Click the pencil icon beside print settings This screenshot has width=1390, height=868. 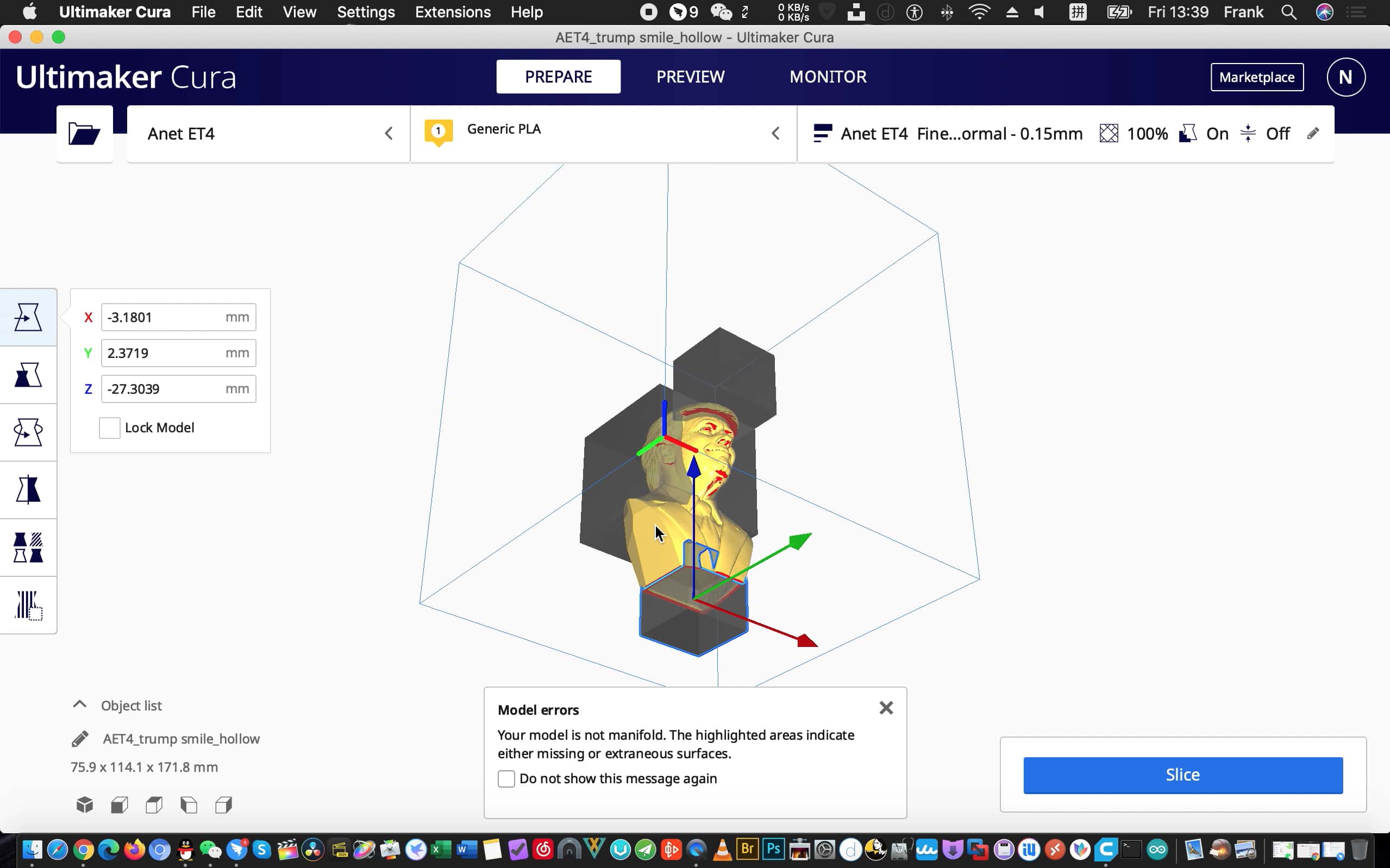[x=1312, y=134]
